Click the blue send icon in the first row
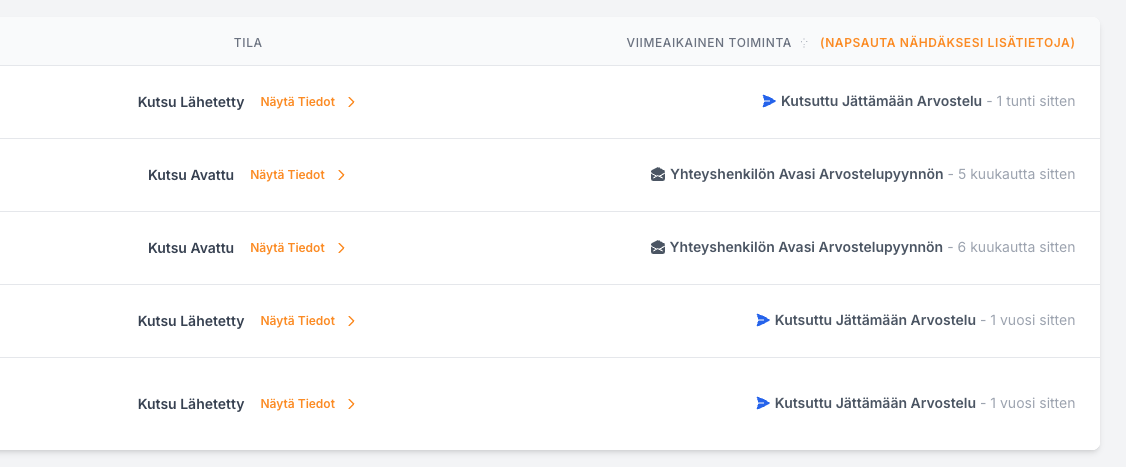The height and width of the screenshot is (467, 1126). point(769,101)
